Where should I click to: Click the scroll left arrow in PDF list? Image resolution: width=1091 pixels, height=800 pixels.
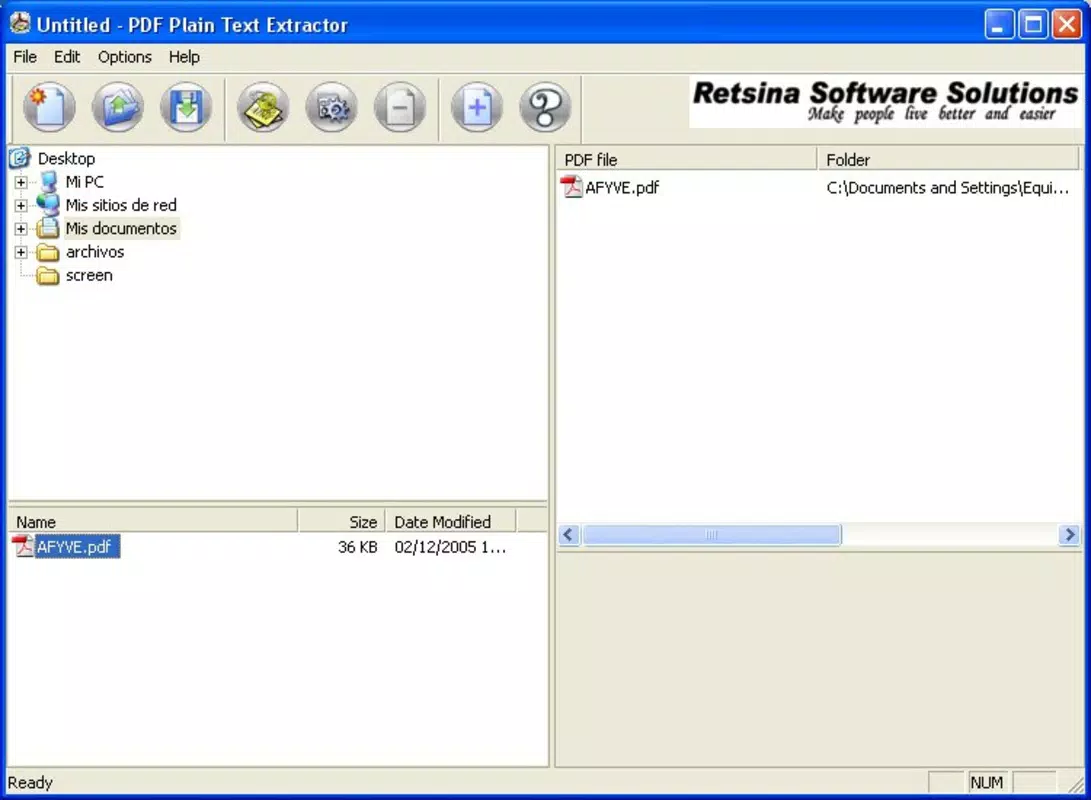pos(569,534)
